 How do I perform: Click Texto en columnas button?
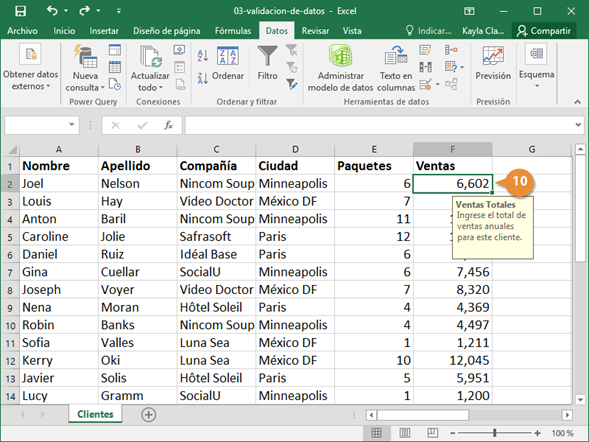396,68
